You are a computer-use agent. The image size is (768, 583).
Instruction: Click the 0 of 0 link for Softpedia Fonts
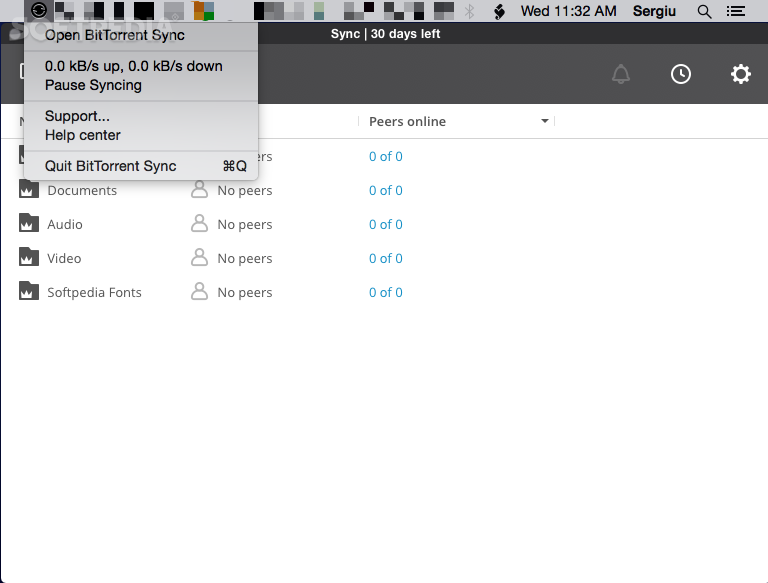pos(385,292)
